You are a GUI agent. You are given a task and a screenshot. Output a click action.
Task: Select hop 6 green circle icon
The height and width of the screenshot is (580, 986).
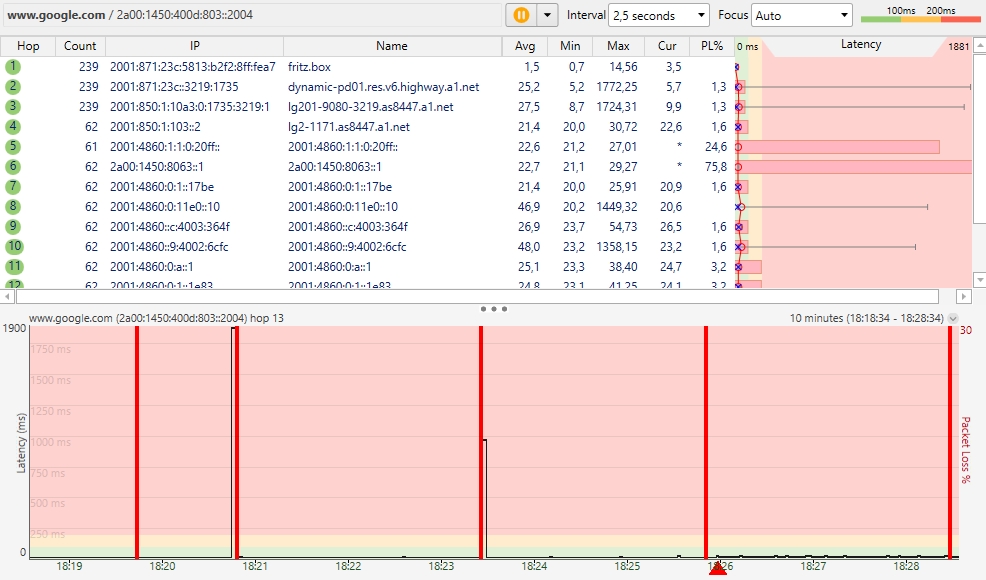pyautogui.click(x=13, y=166)
